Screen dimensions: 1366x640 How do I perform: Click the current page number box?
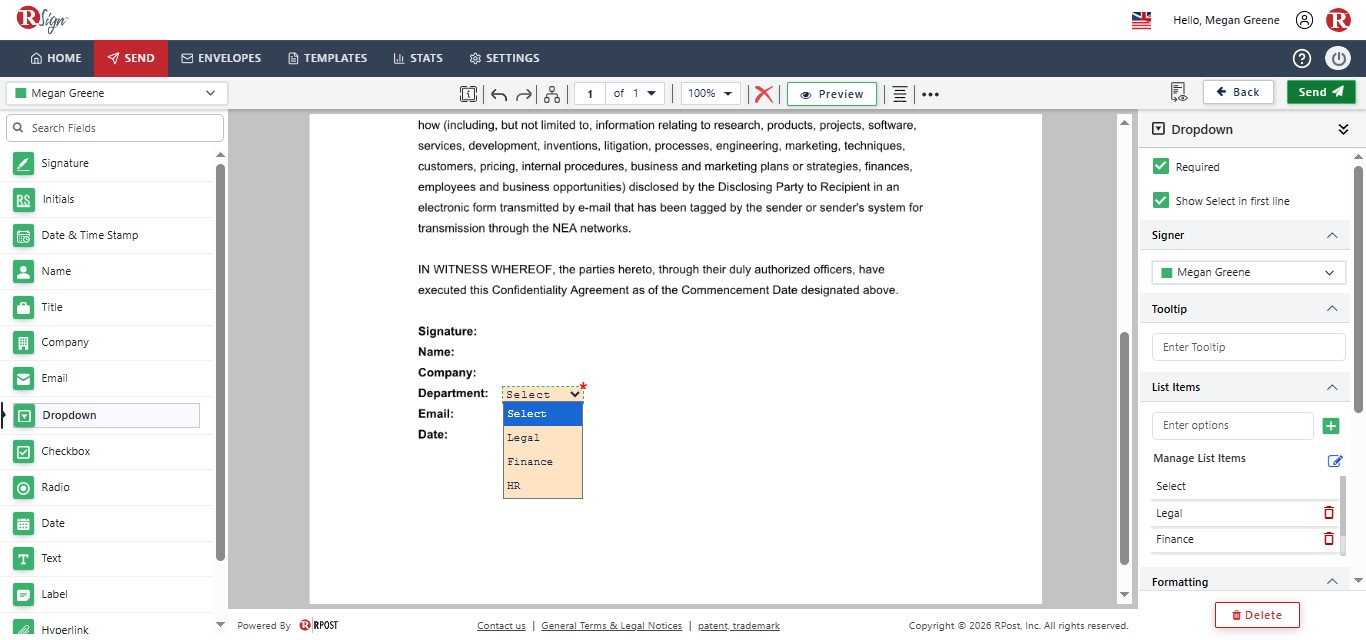point(590,94)
